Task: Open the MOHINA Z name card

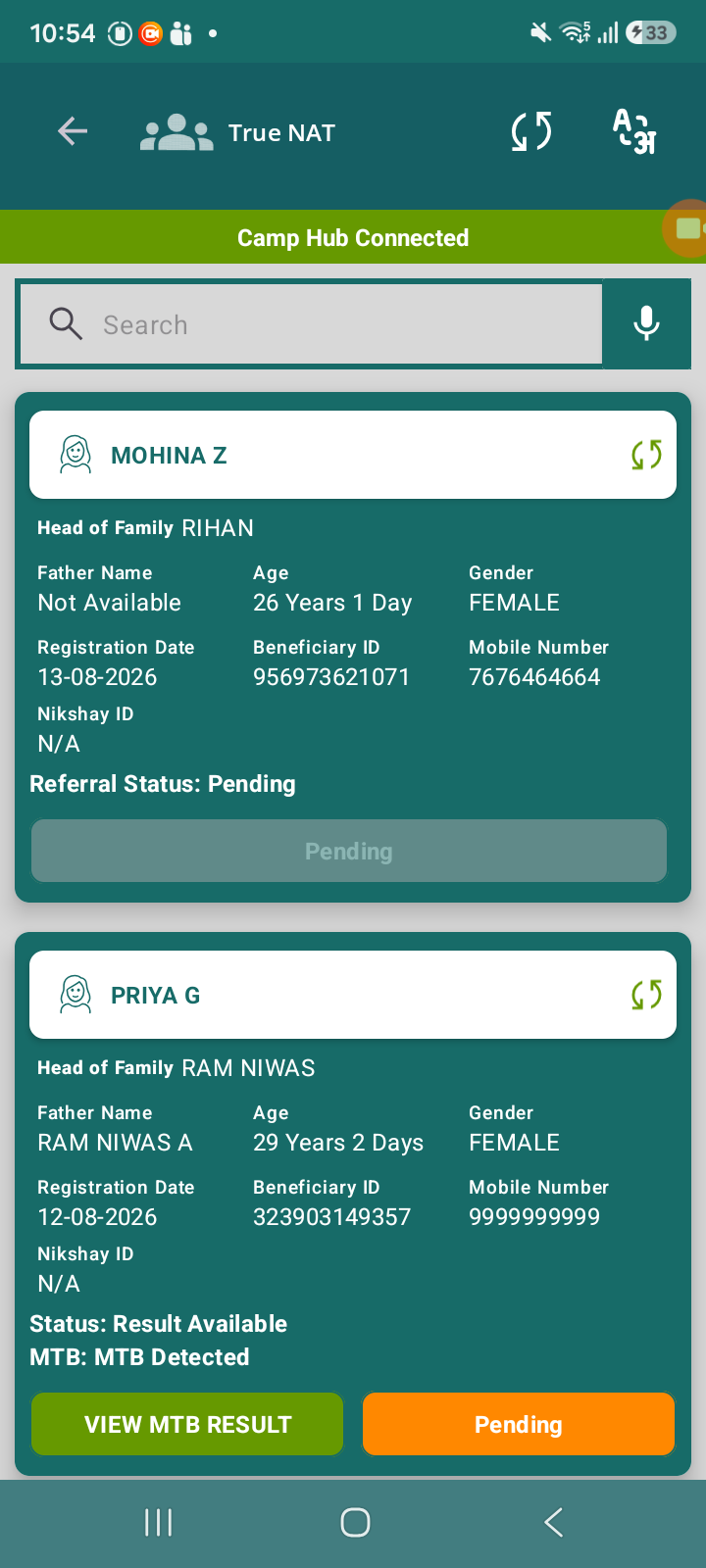Action: [353, 455]
